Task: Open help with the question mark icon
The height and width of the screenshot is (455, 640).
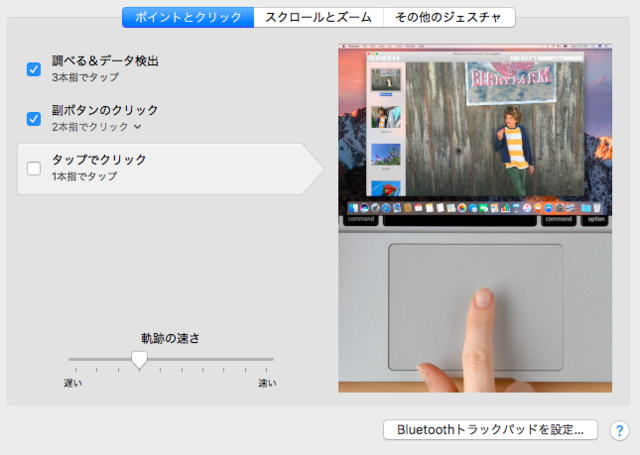Action: coord(617,430)
